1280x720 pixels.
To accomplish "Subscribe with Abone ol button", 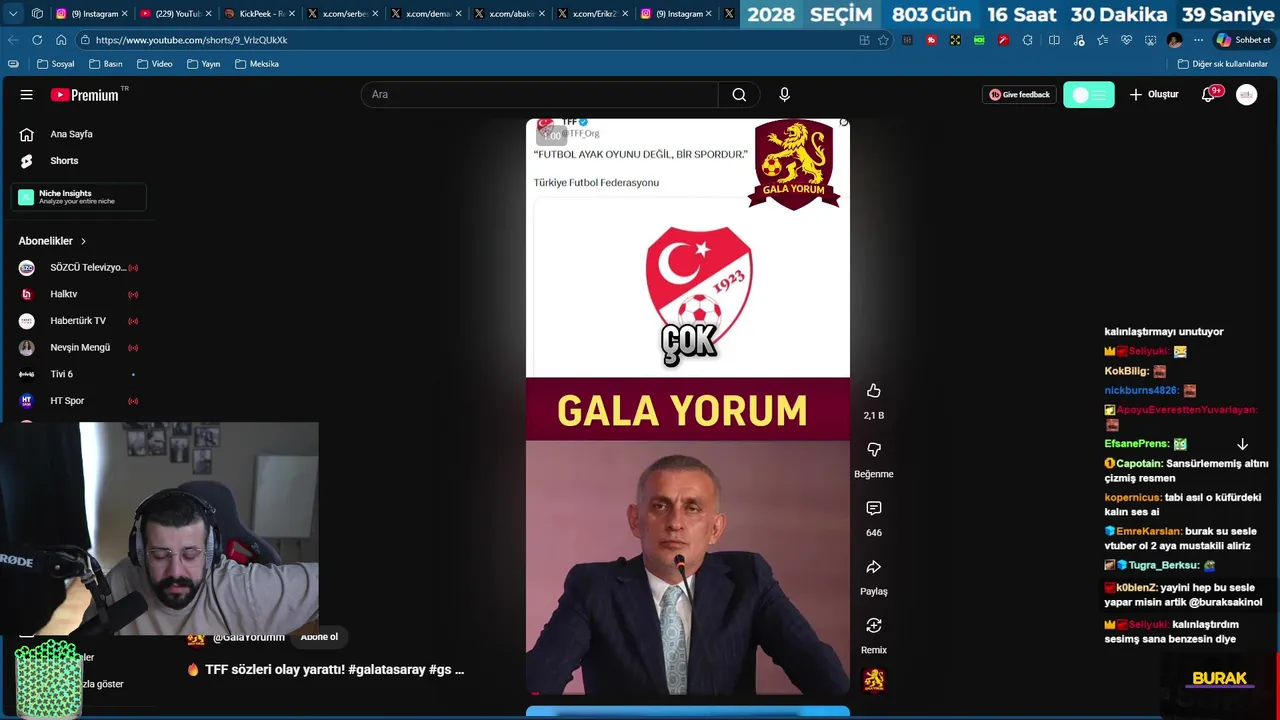I will coord(319,637).
